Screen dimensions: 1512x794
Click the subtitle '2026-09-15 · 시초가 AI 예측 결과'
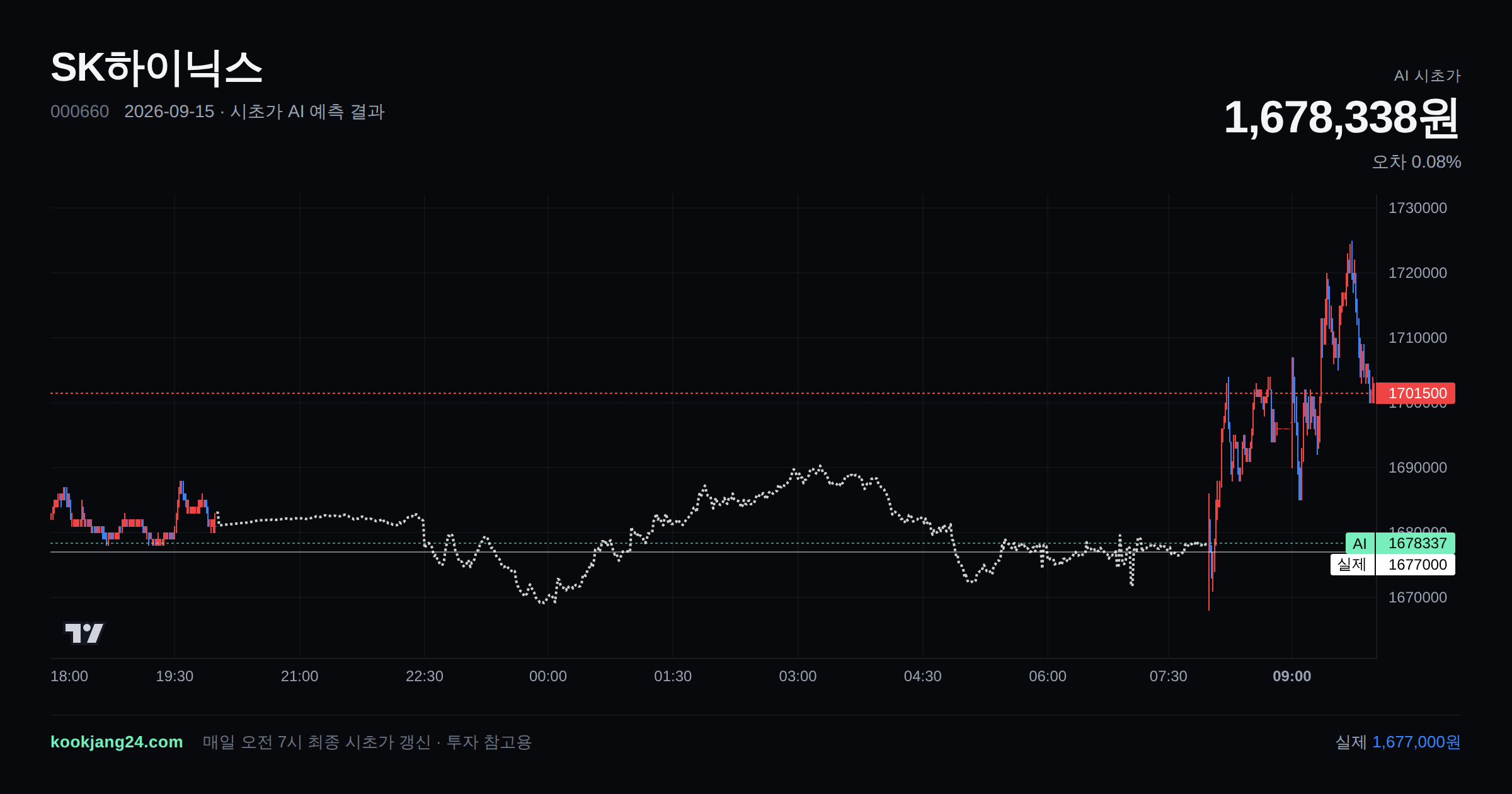tap(255, 112)
